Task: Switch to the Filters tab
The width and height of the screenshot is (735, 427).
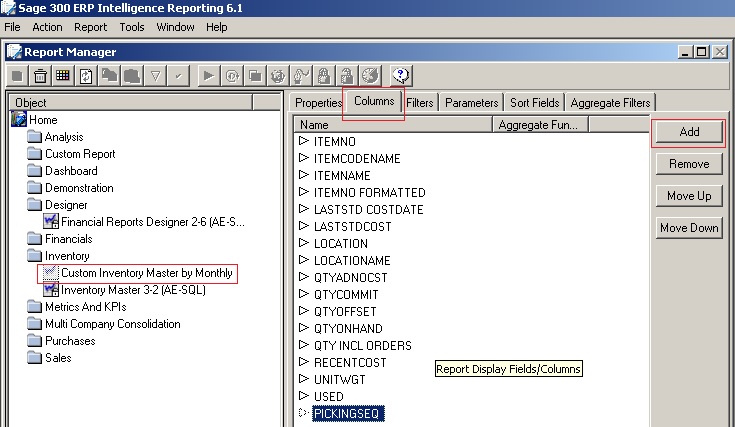Action: pos(420,103)
